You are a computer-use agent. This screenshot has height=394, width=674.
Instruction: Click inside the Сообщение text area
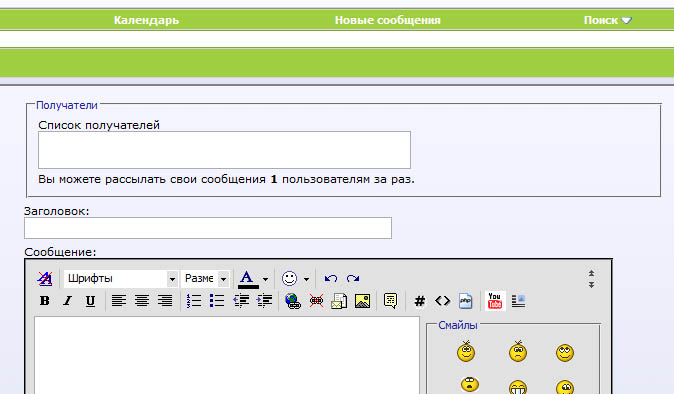click(227, 355)
